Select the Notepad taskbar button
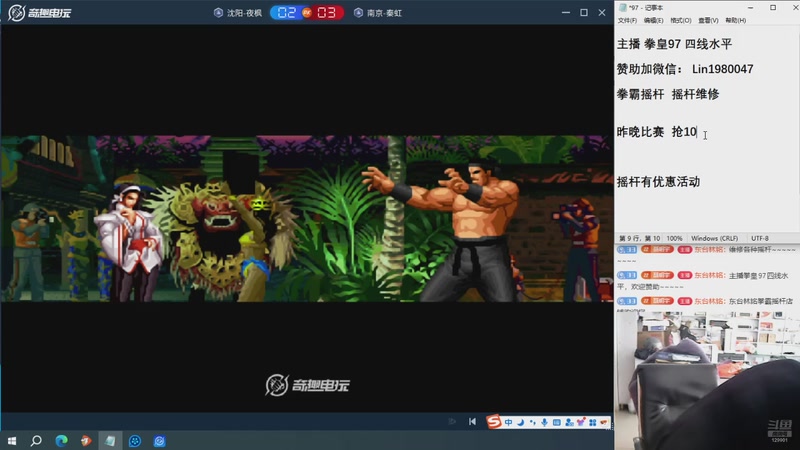 110,441
